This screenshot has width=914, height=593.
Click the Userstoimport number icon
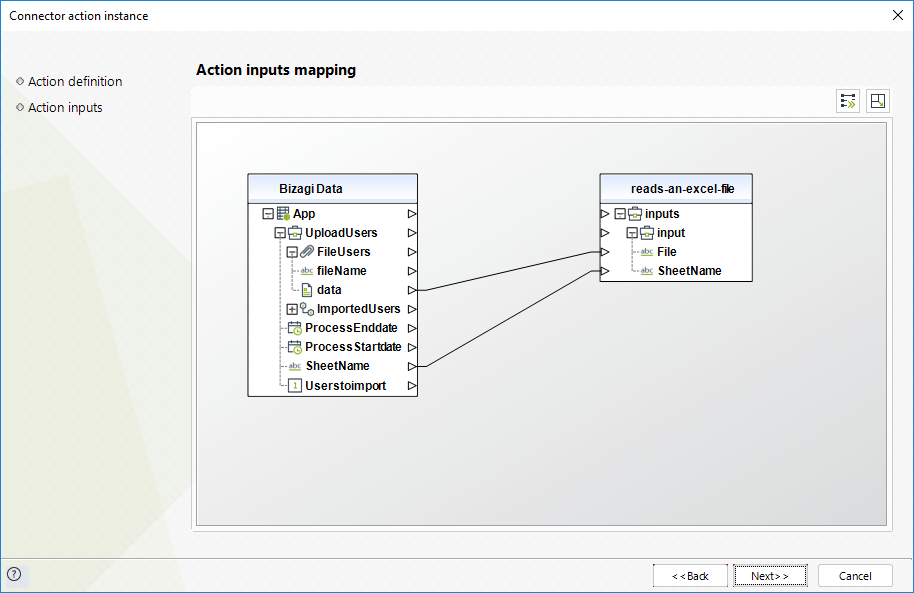295,385
